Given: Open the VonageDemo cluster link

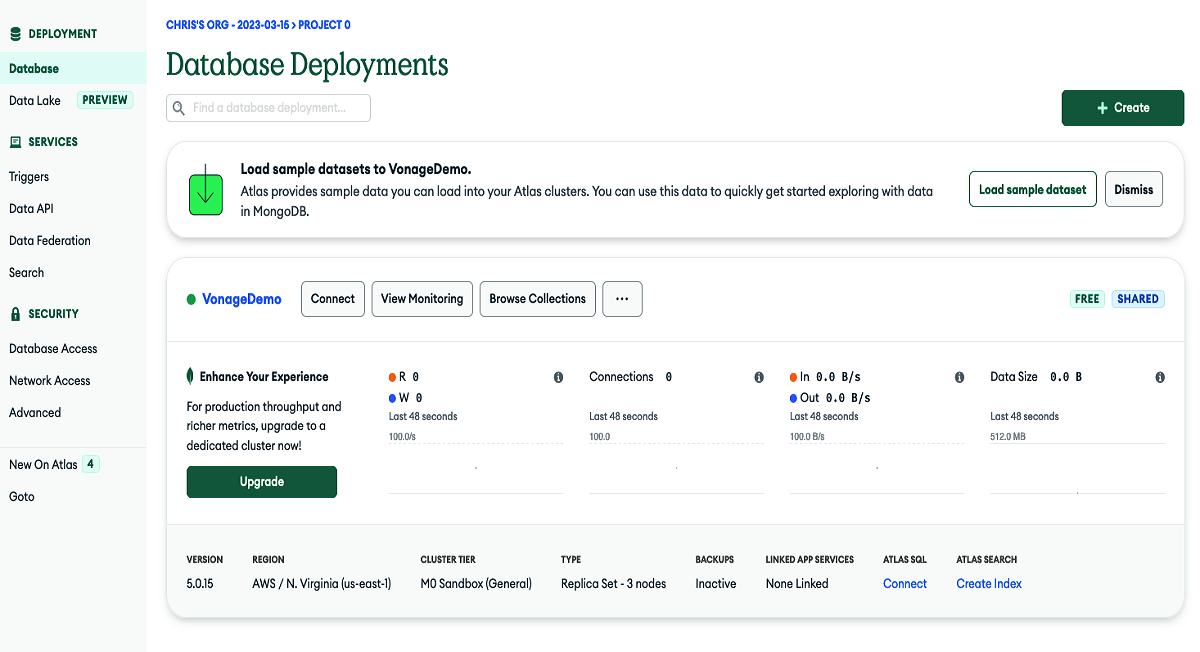Looking at the screenshot, I should [242, 299].
